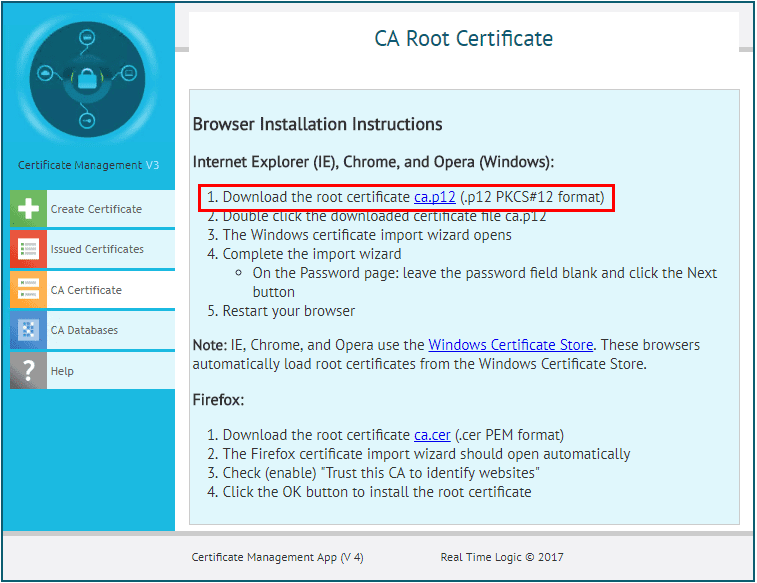Click the 'Certificate Management V3' sidebar title
The height and width of the screenshot is (583, 757).
[88, 165]
